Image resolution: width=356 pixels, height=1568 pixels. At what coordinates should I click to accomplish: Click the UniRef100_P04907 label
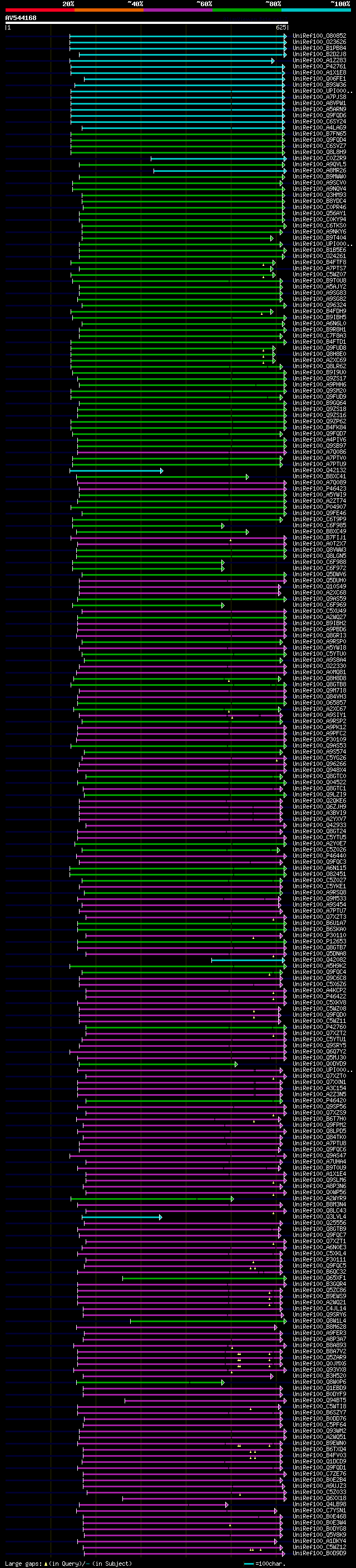(x=319, y=507)
